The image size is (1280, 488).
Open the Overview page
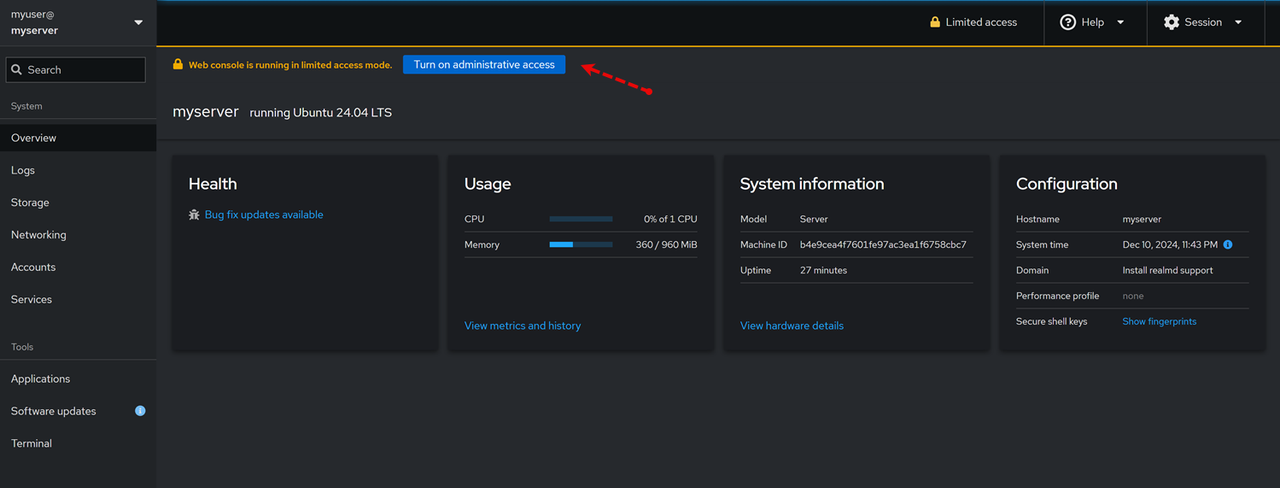tap(78, 138)
